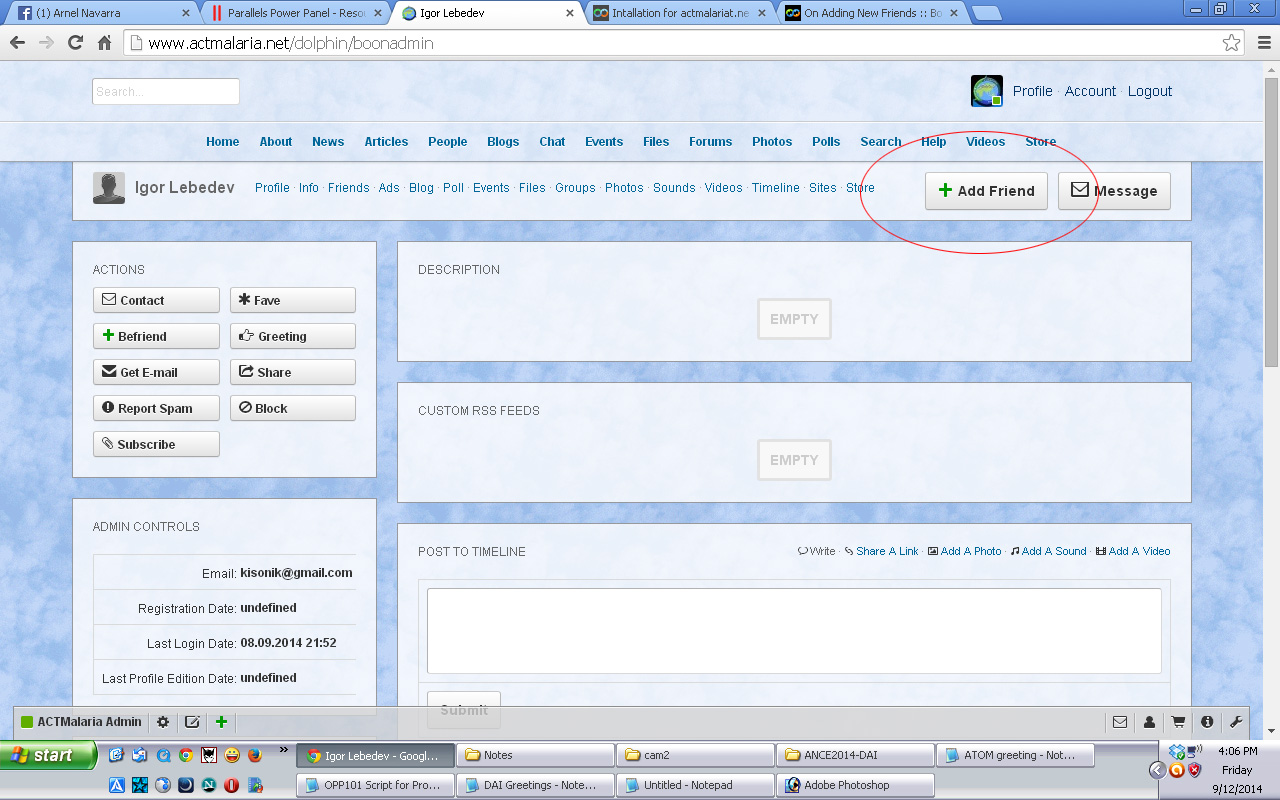Click the Befriend action button
The height and width of the screenshot is (800, 1280).
click(156, 336)
